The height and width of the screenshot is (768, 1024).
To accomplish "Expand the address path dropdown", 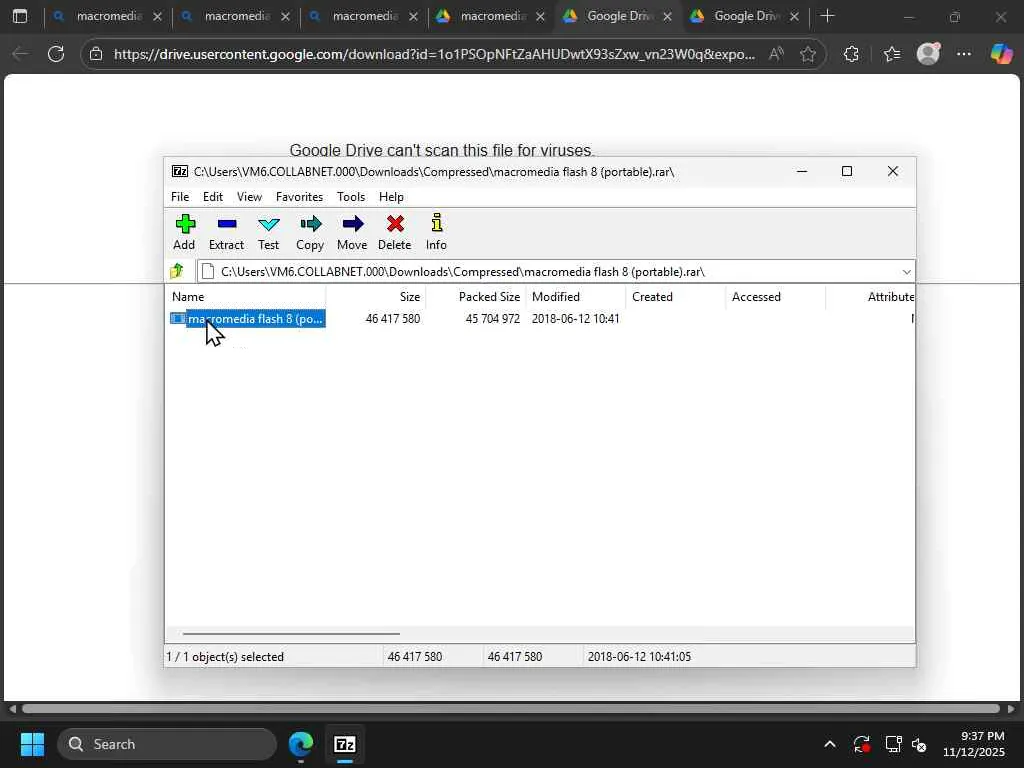I will coord(906,272).
